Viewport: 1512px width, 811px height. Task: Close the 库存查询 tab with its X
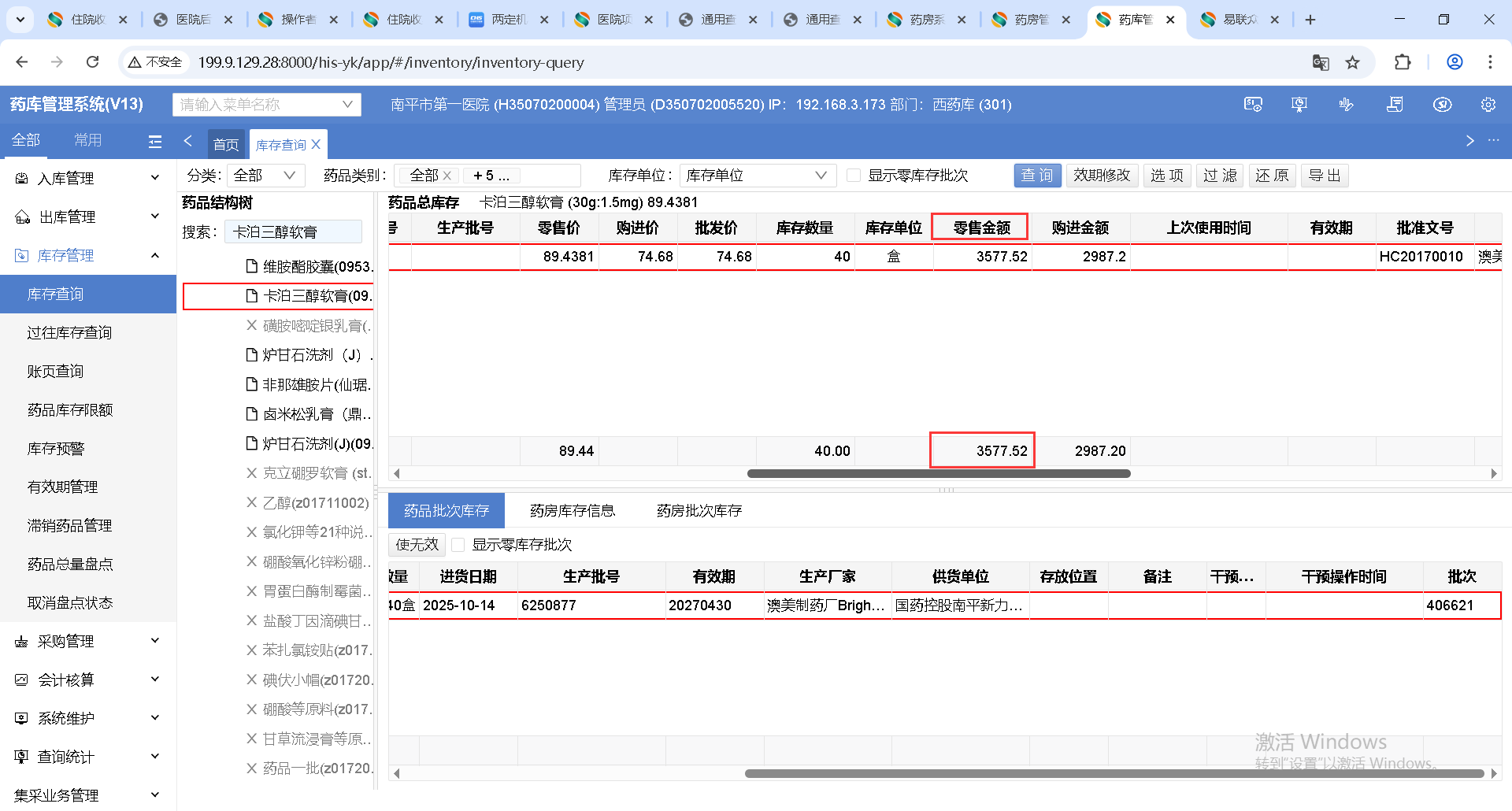[x=316, y=144]
